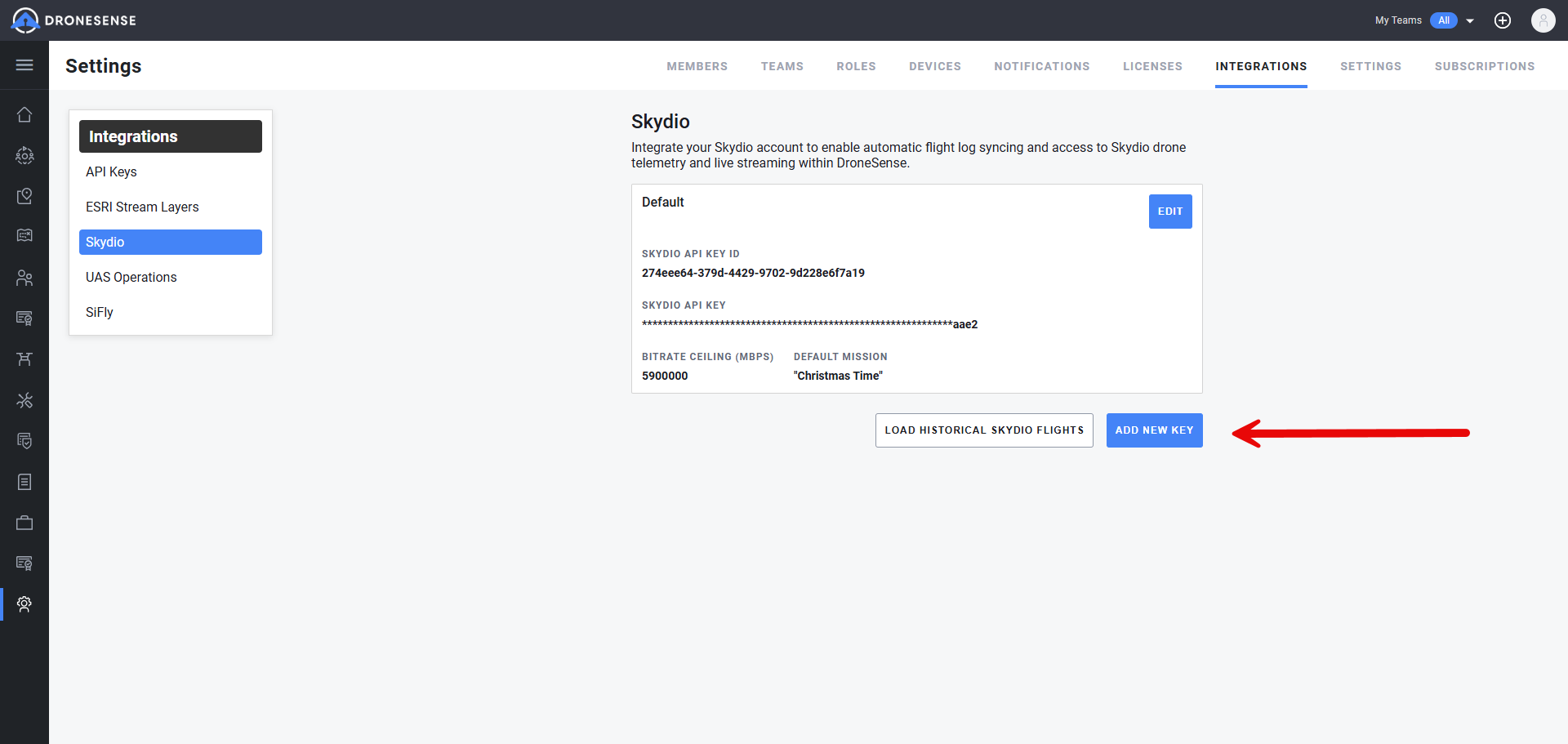Select SiFly integration
The image size is (1568, 744).
click(171, 312)
